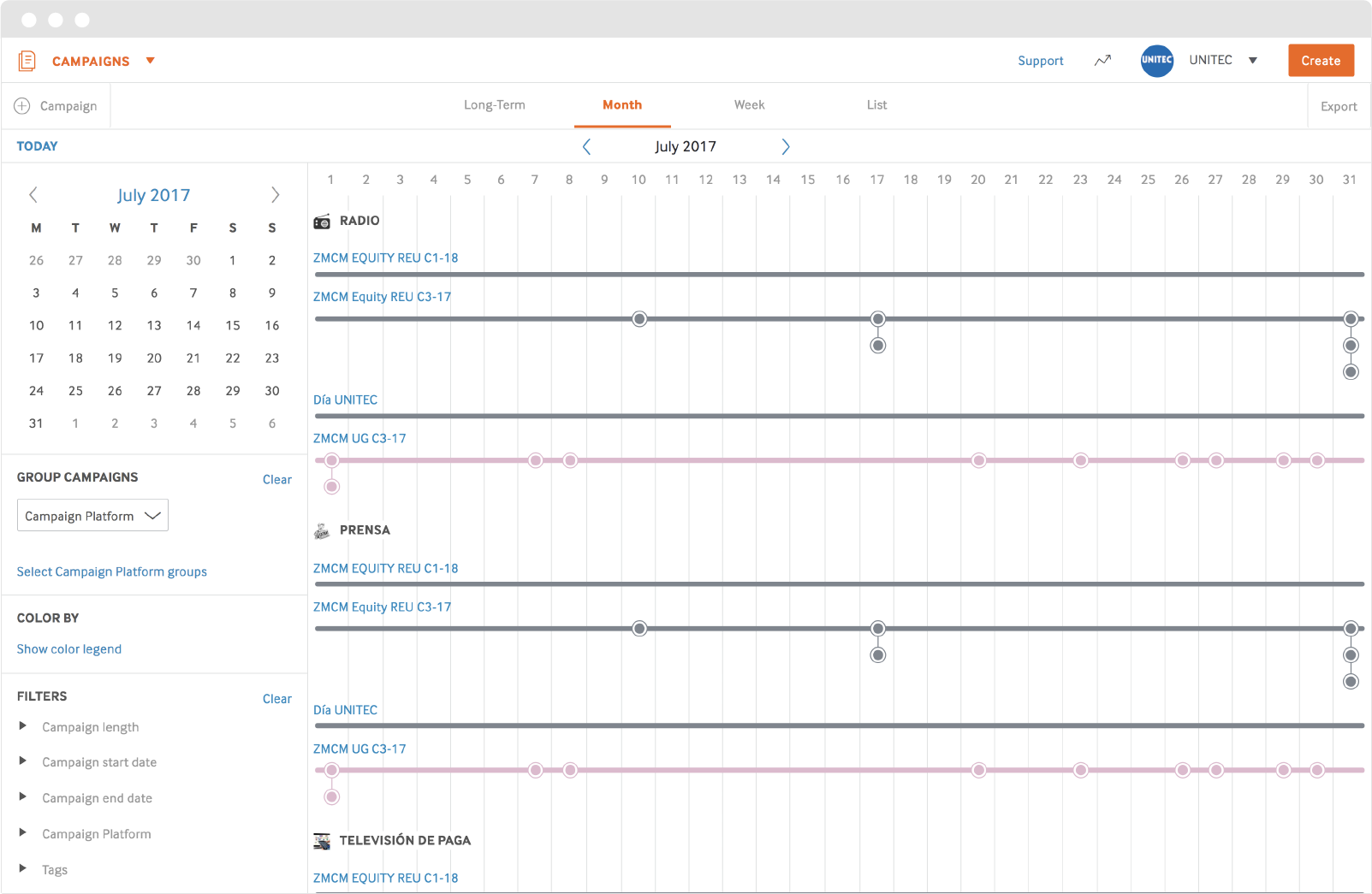Switch to the Week tab
Image resolution: width=1372 pixels, height=894 pixels.
[x=749, y=105]
